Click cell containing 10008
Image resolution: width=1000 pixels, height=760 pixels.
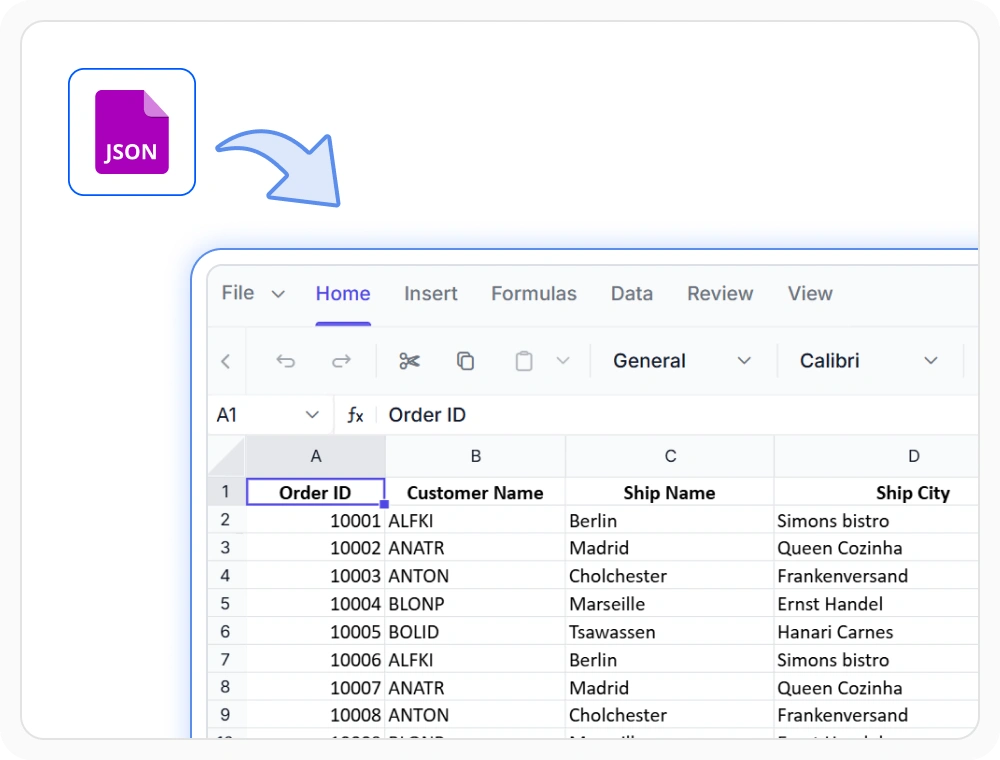316,715
